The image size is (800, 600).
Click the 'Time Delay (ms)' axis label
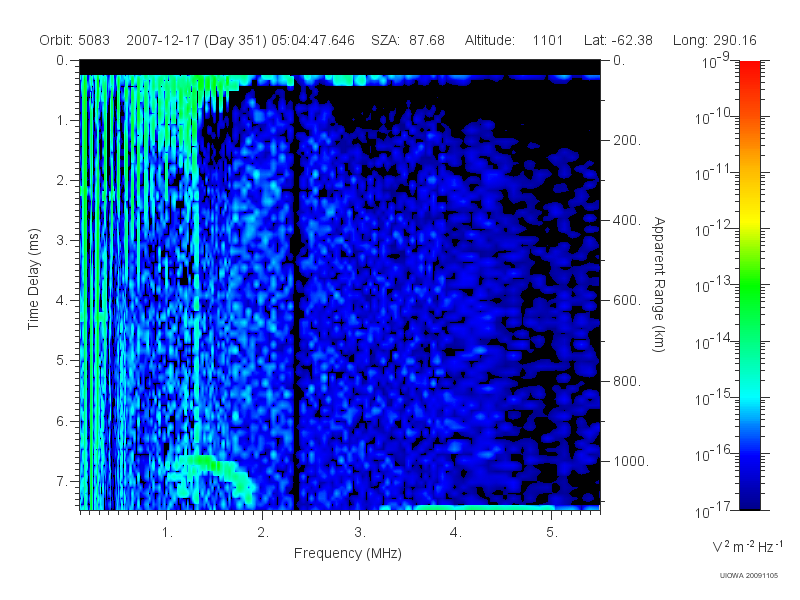(33, 279)
